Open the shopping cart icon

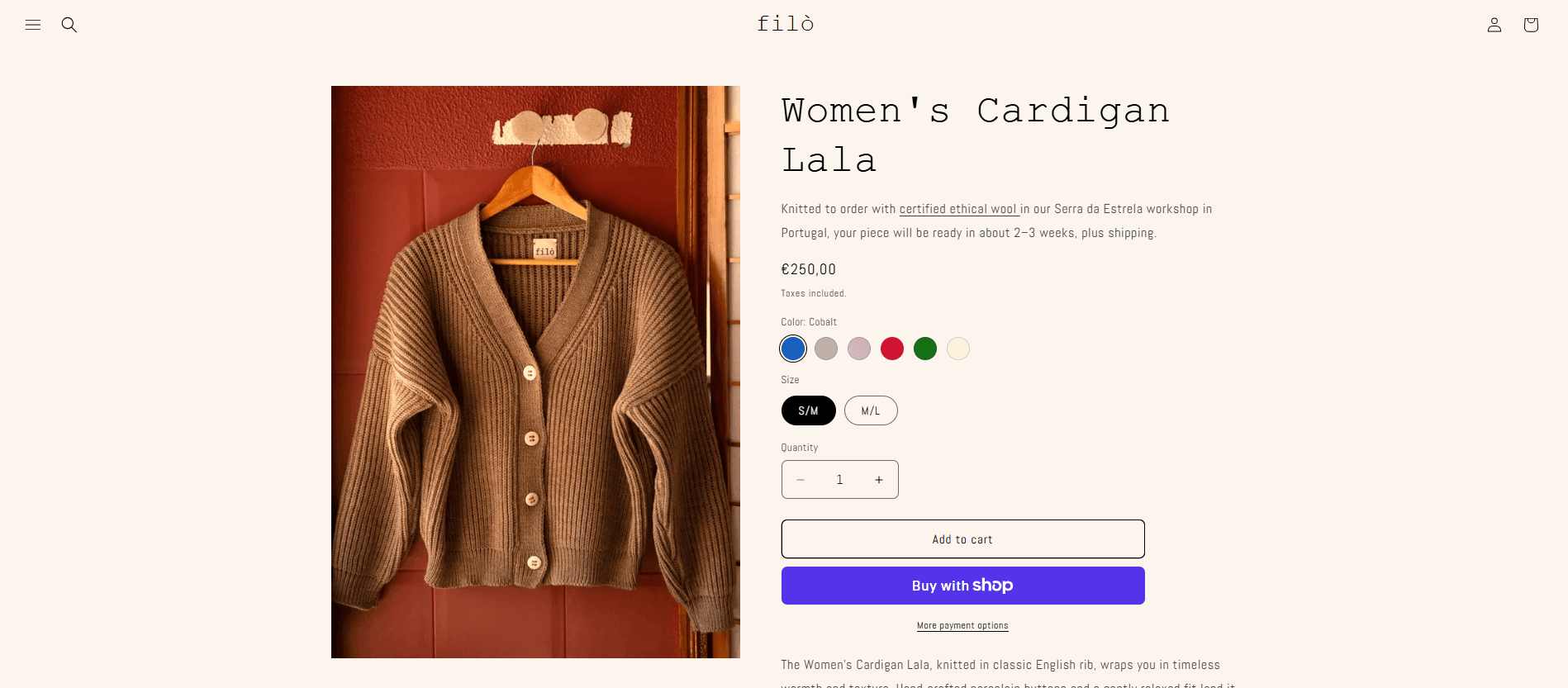pyautogui.click(x=1530, y=25)
